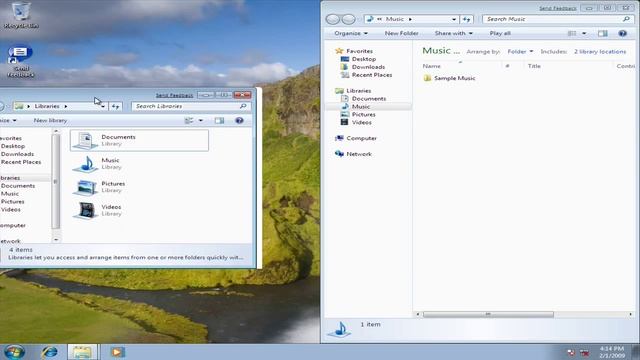Open the Windows Start menu orb
This screenshot has width=640, height=360.
(14, 352)
